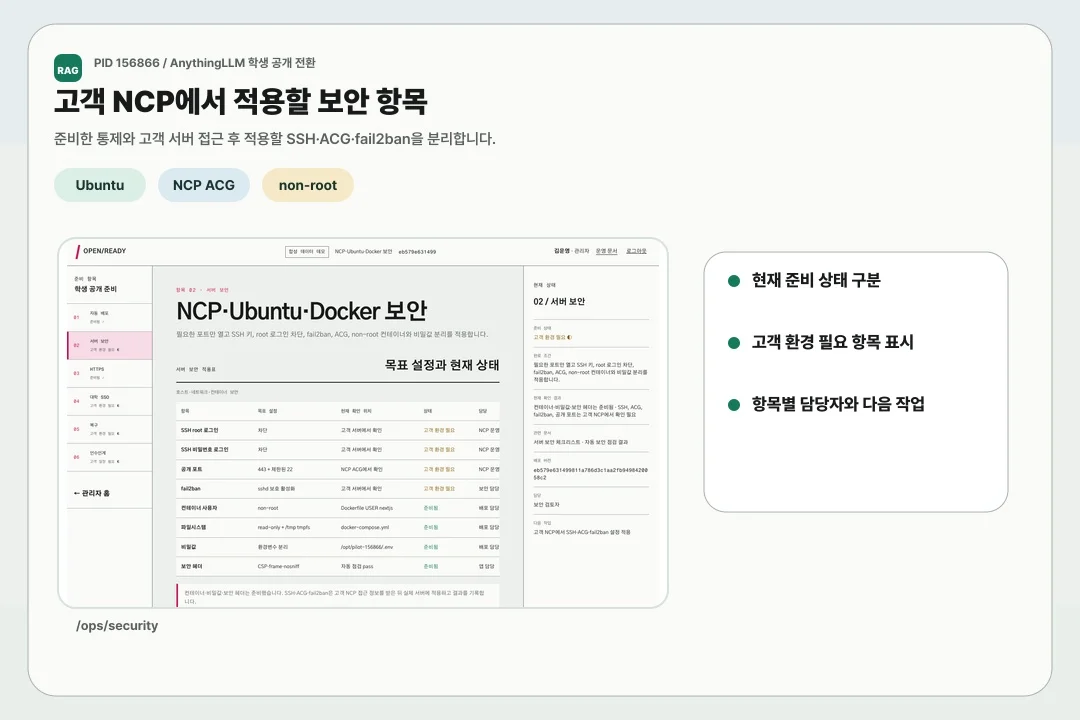
Task: Open sidebar item 05 복구
Action: pyautogui.click(x=110, y=430)
